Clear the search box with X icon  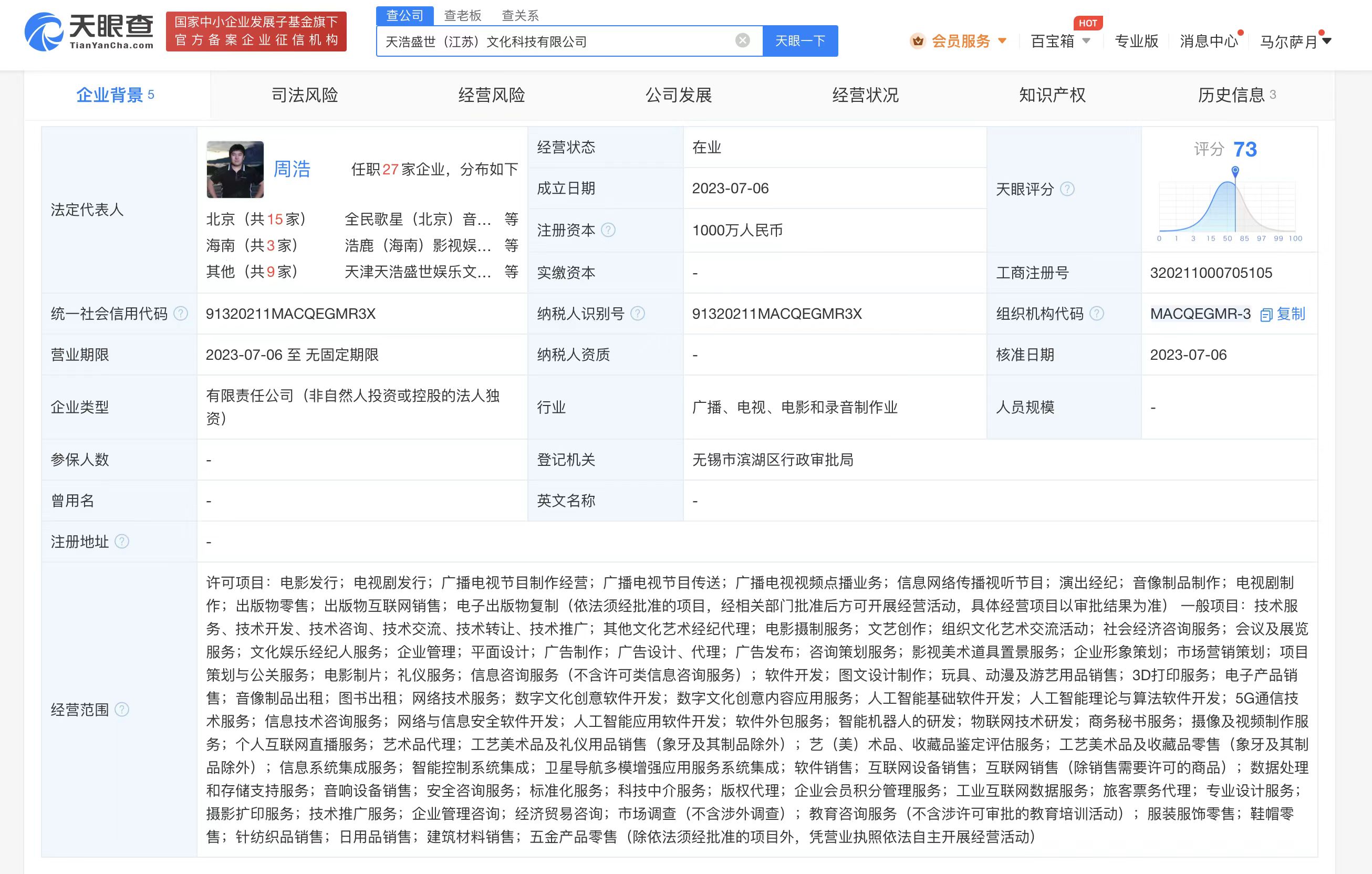(x=742, y=40)
